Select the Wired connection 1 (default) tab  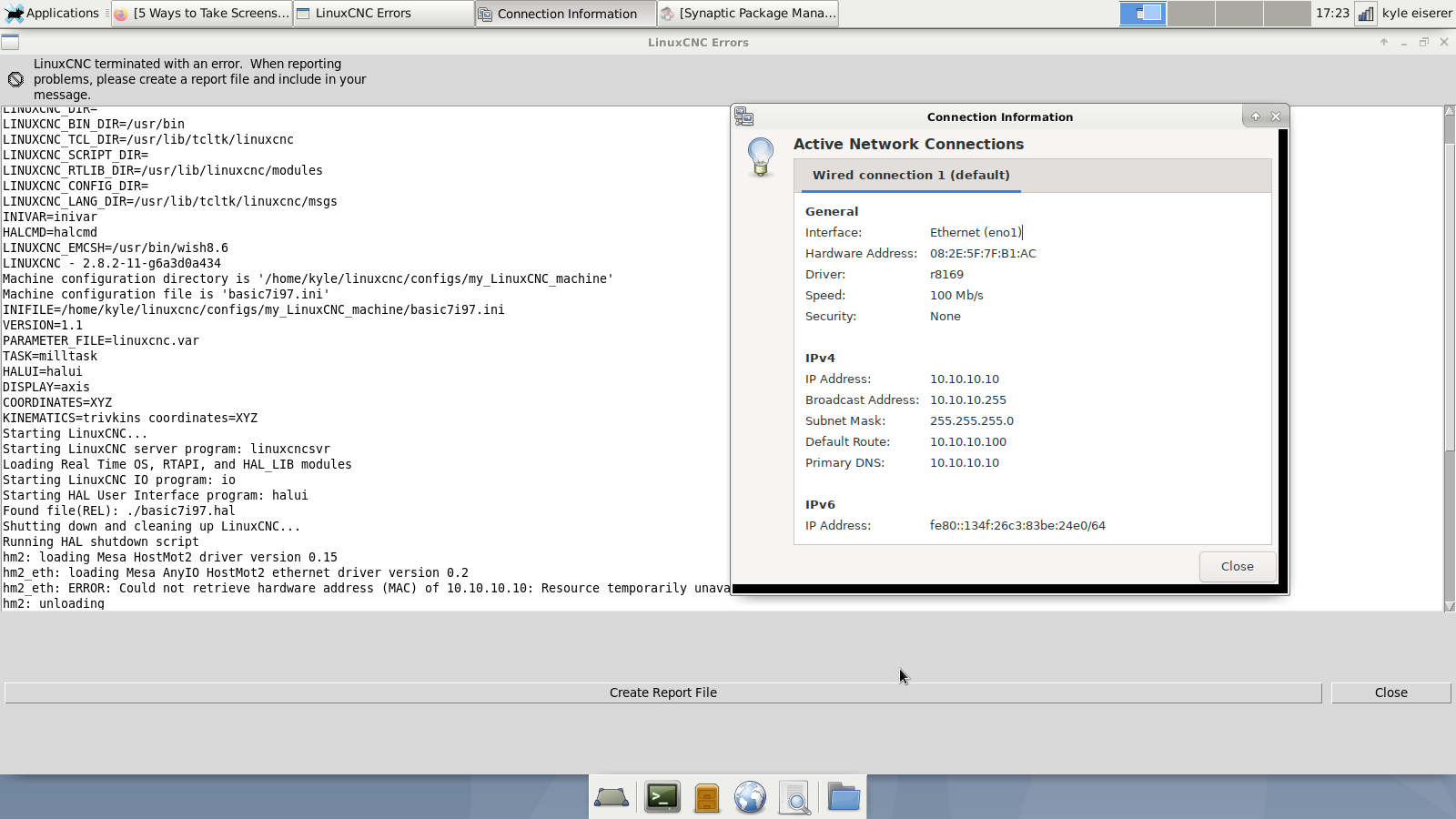(x=911, y=176)
